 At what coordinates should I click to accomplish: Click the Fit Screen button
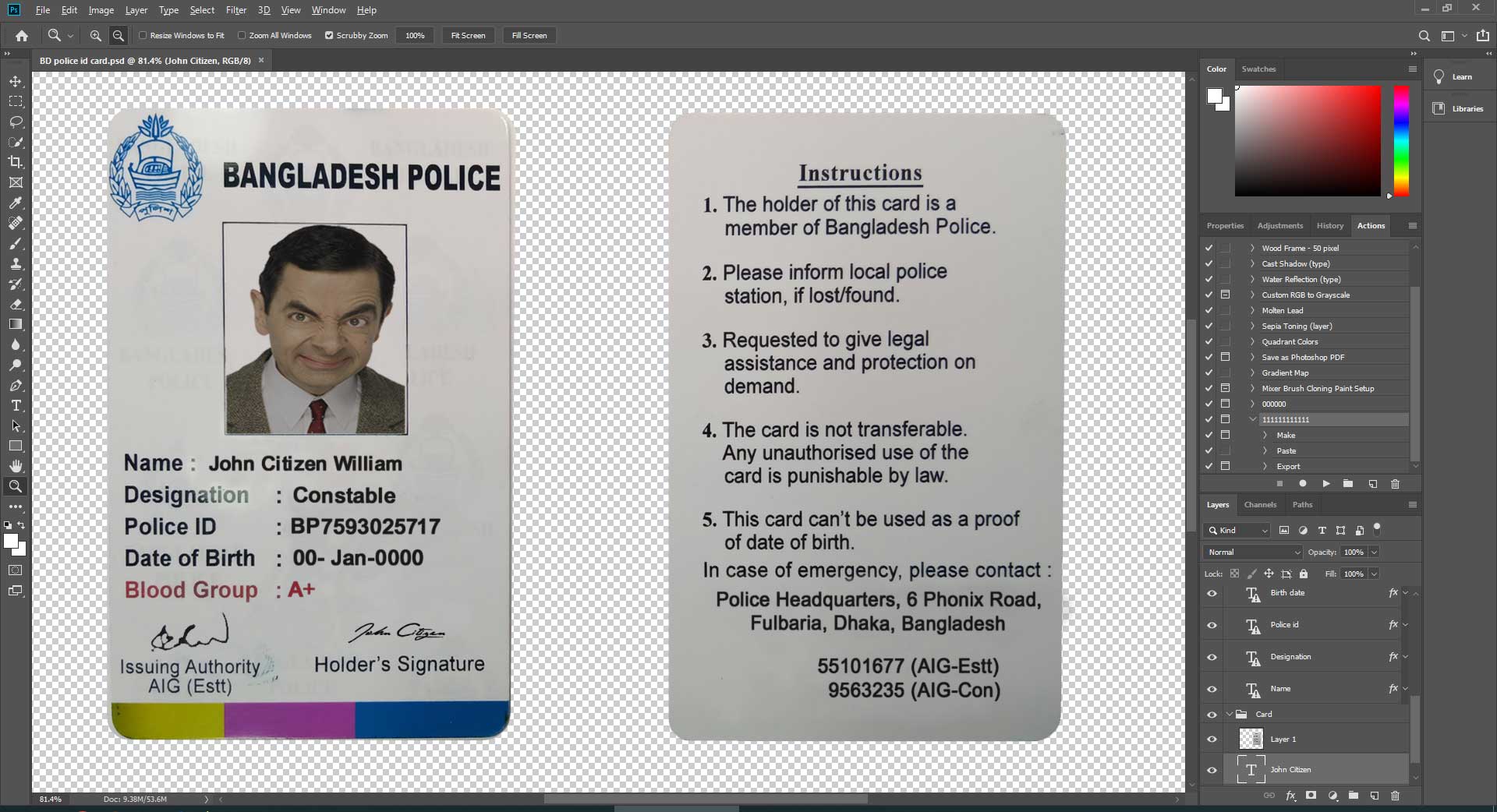pyautogui.click(x=468, y=36)
